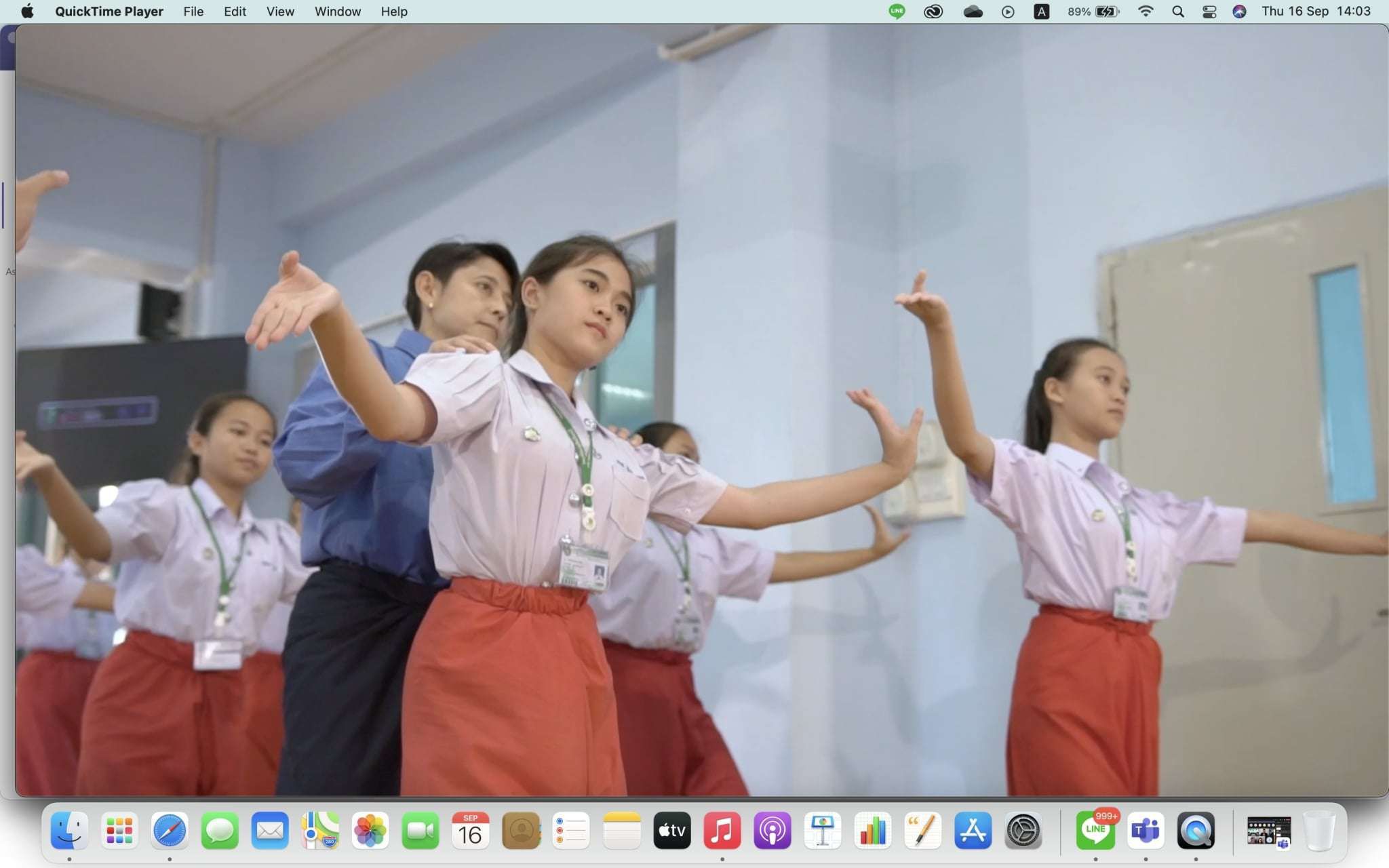Click the date and time clock

coord(1316,12)
